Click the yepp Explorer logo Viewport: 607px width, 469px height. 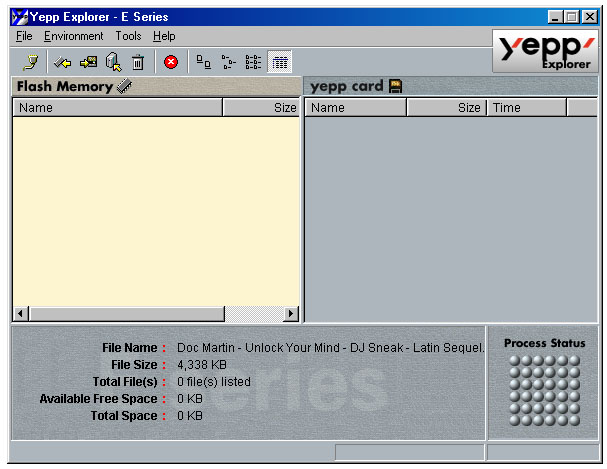(545, 51)
